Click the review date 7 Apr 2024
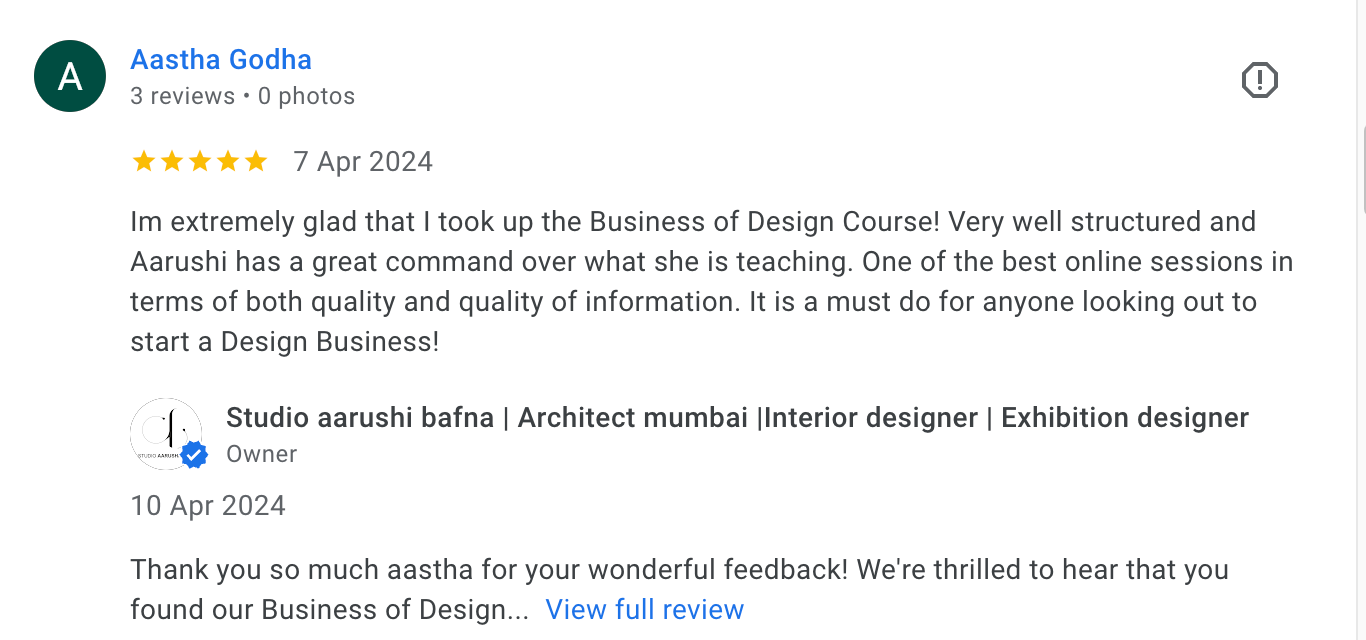The width and height of the screenshot is (1366, 640). click(363, 162)
